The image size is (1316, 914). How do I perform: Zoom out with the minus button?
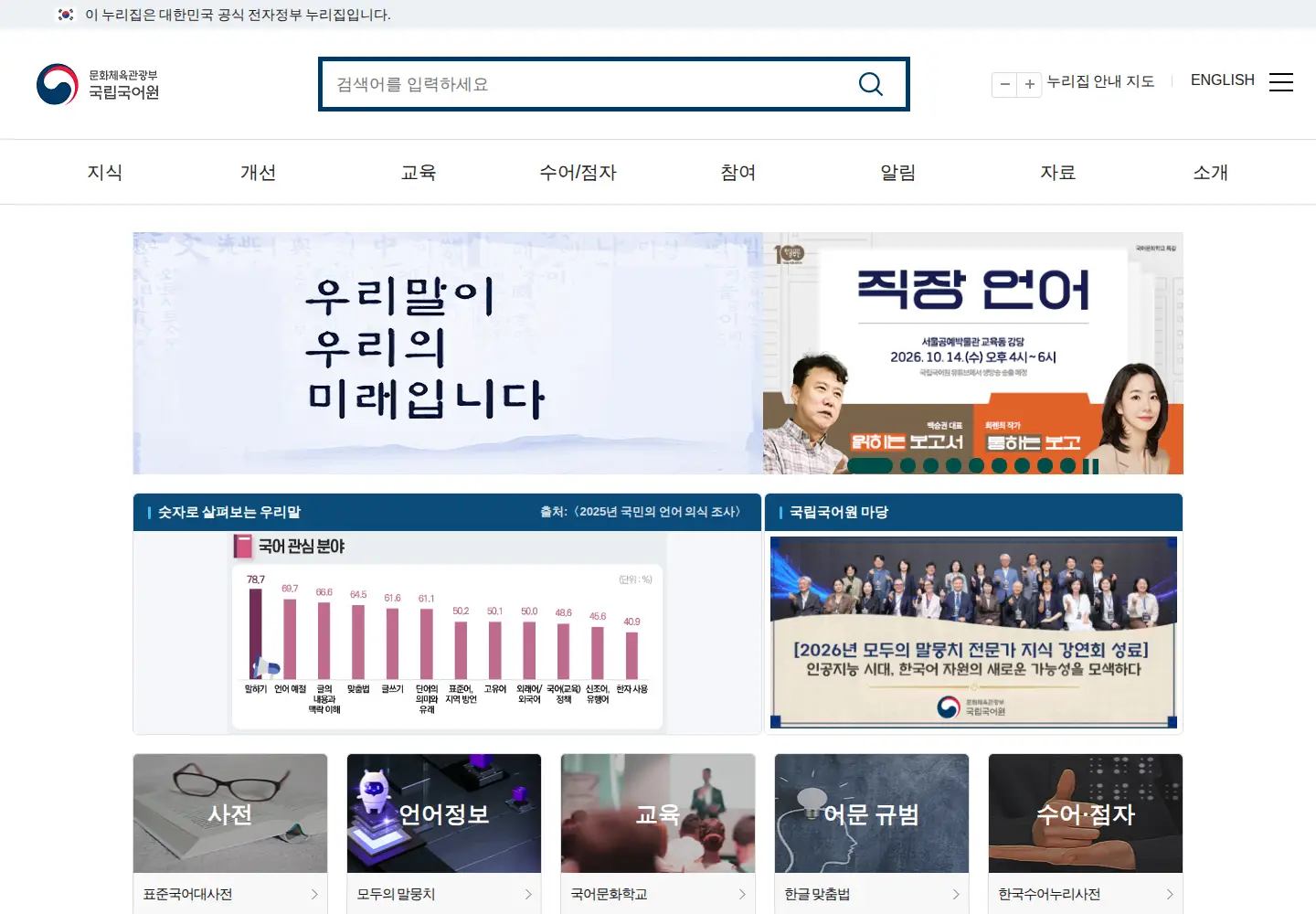[1004, 84]
